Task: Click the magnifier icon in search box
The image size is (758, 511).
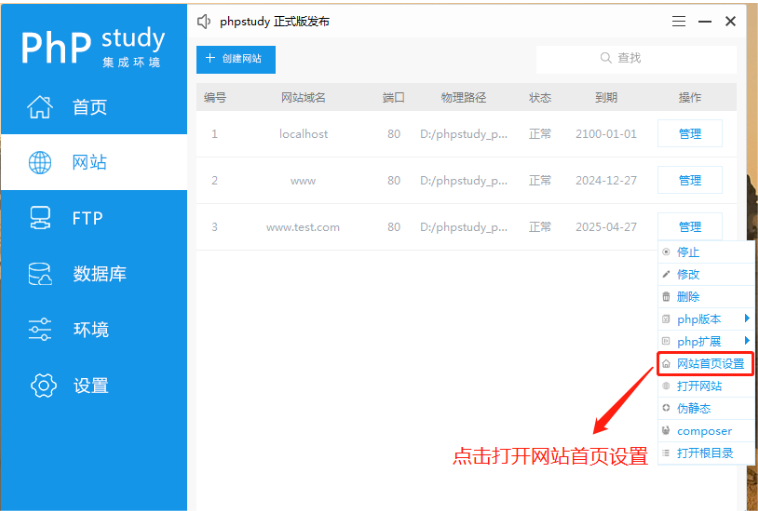Action: pyautogui.click(x=606, y=58)
